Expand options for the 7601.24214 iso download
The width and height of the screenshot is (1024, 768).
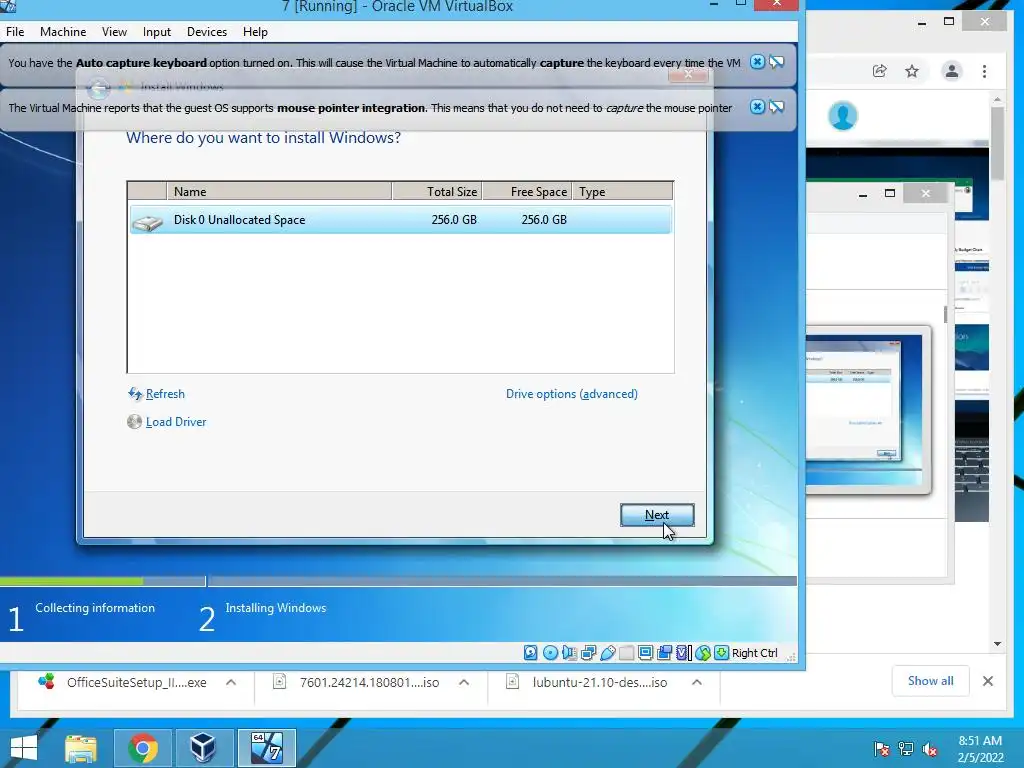click(464, 682)
